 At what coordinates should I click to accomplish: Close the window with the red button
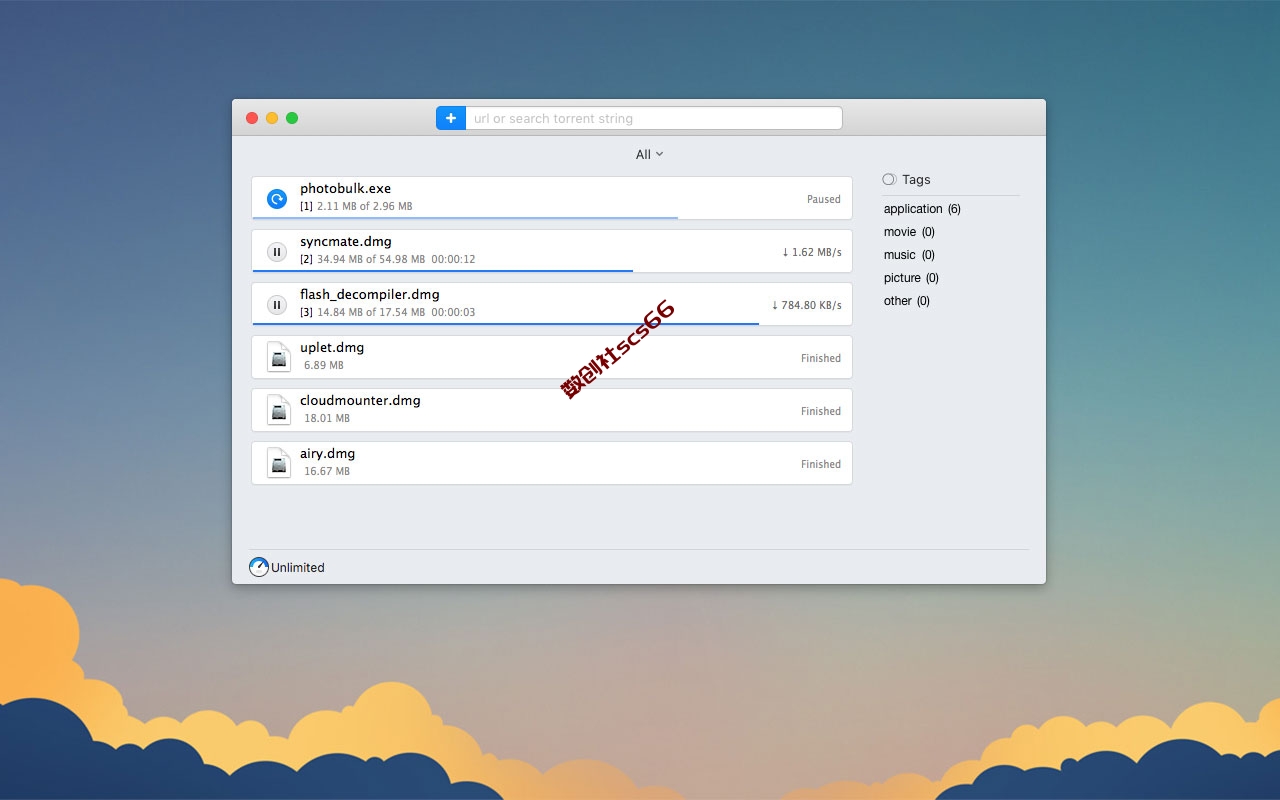click(x=252, y=118)
